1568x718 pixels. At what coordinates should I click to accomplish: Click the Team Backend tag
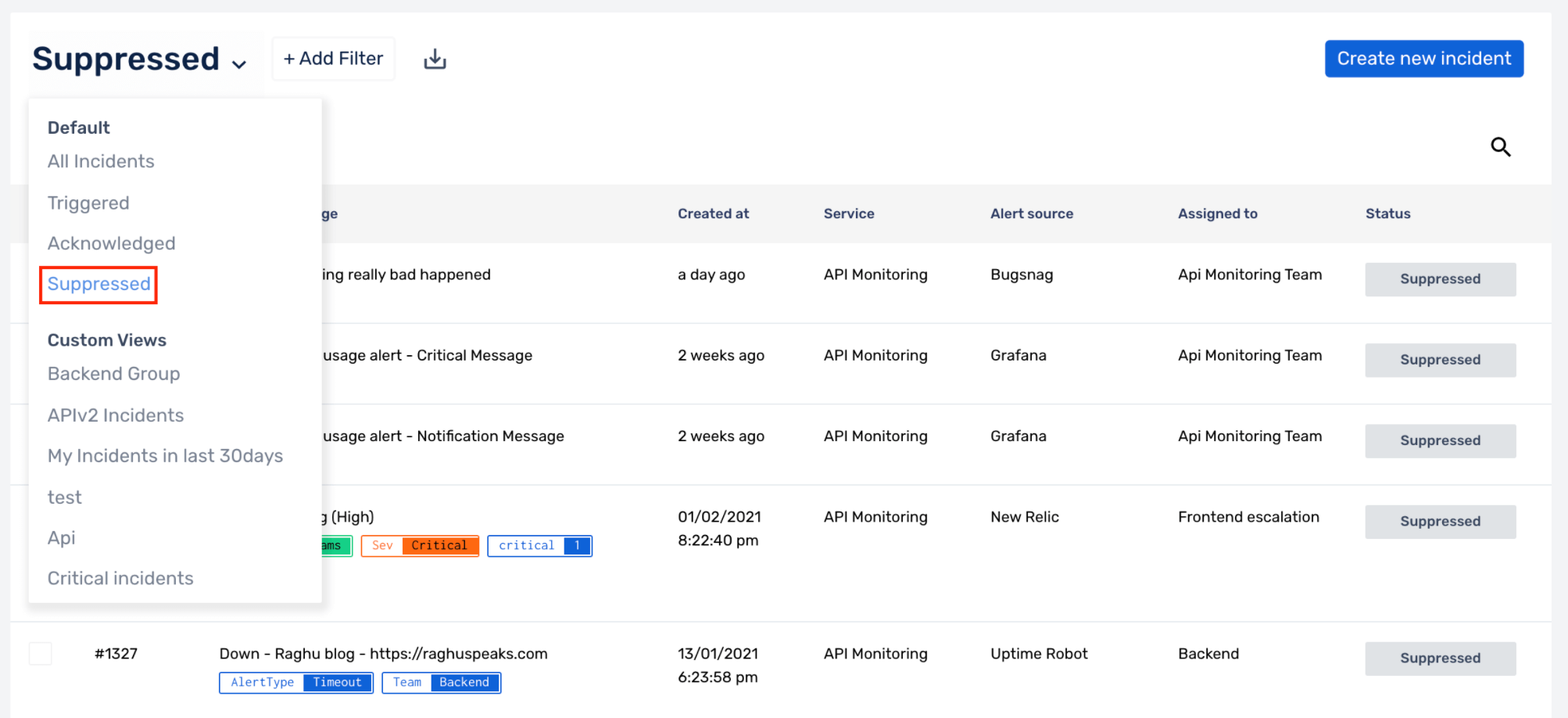click(x=441, y=683)
